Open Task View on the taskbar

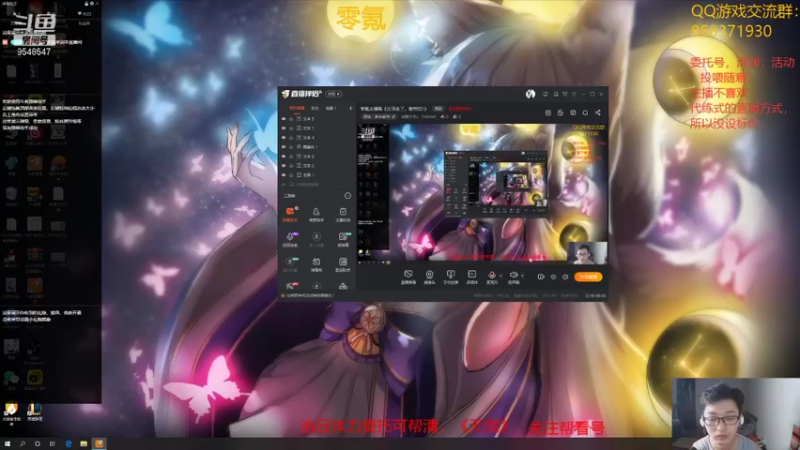pos(52,444)
